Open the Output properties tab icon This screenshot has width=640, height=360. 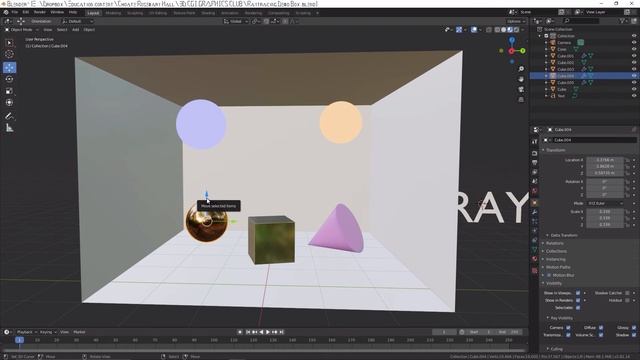coord(535,162)
